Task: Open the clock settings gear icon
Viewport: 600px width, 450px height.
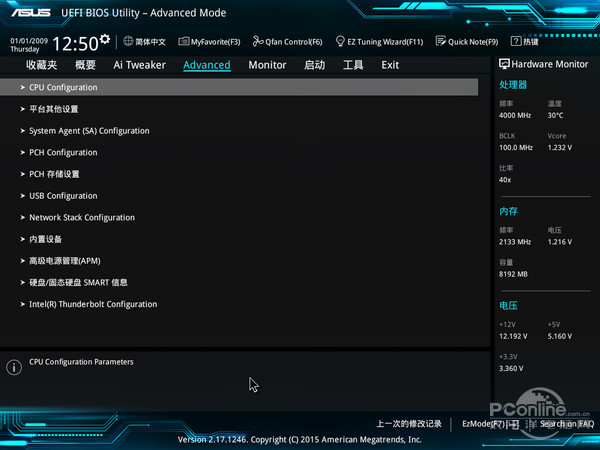Action: point(105,39)
